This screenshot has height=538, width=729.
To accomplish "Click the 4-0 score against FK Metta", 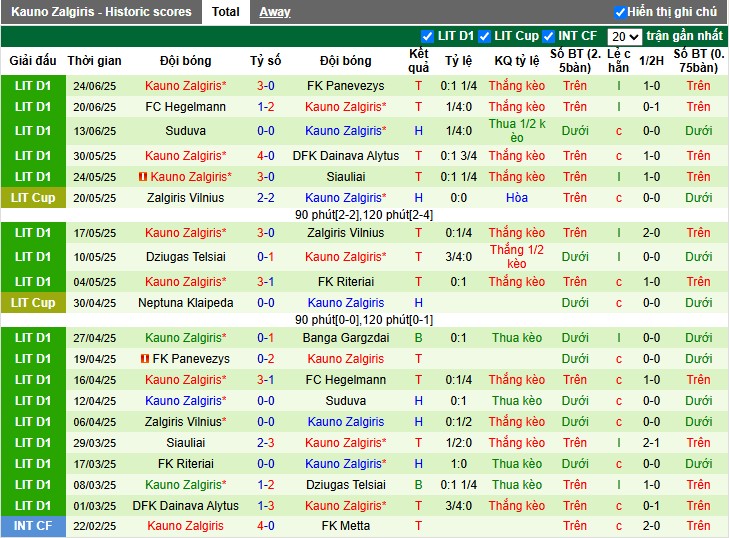I will point(265,526).
